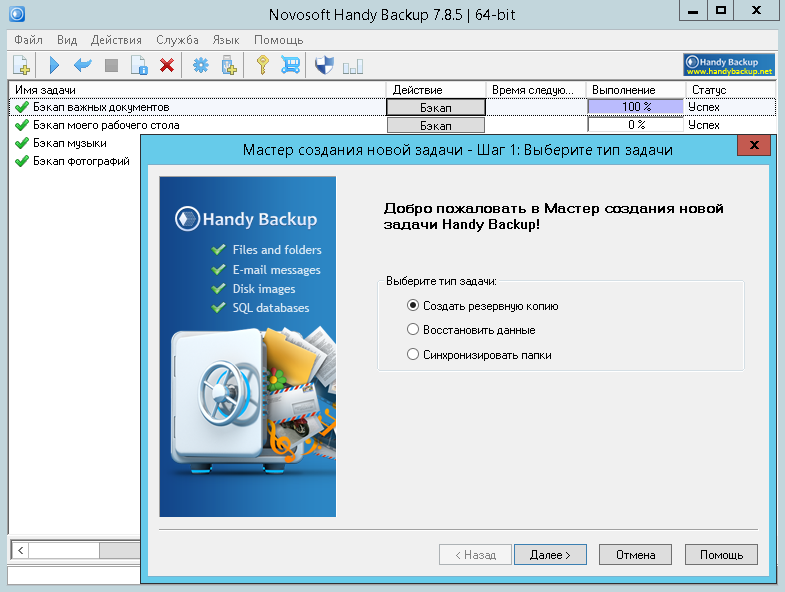Viewport: 785px width, 592px height.
Task: Click the Статус column header
Action: pyautogui.click(x=730, y=90)
